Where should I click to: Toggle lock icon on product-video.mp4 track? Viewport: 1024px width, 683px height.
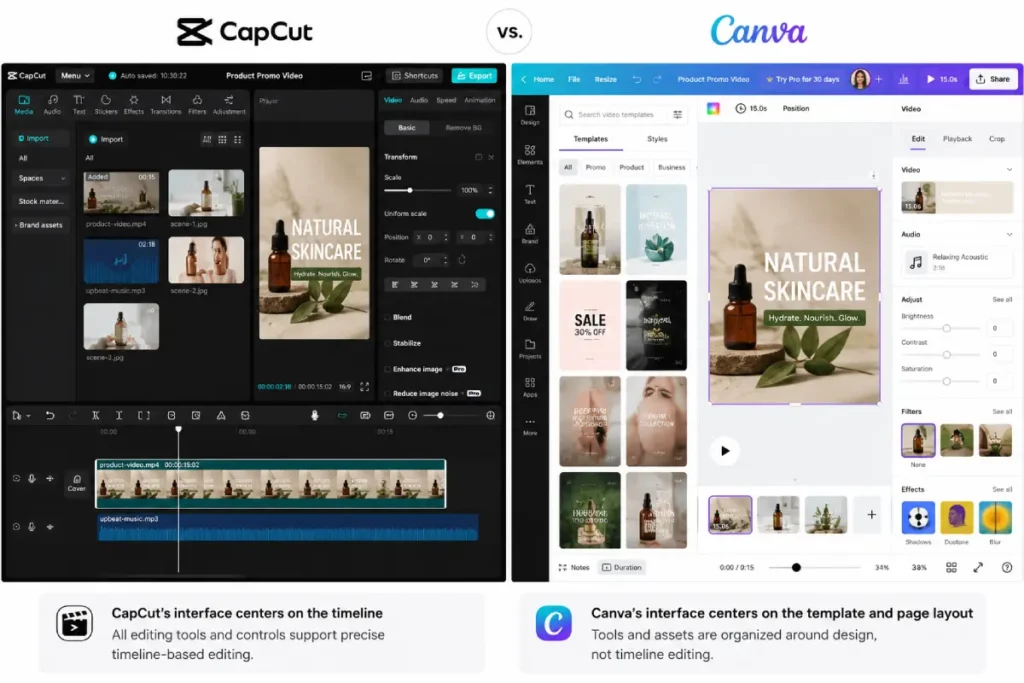tap(50, 479)
